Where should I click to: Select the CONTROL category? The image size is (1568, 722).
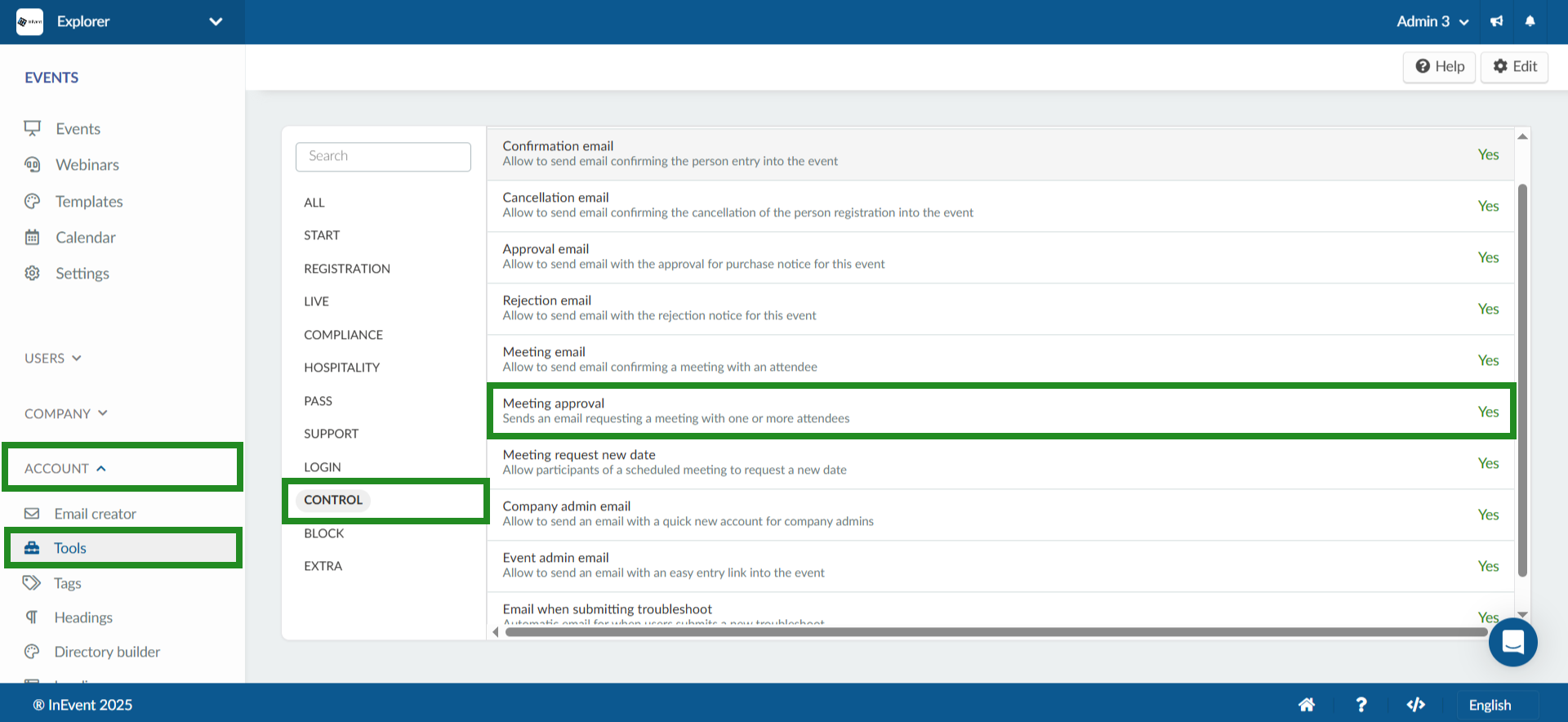[x=333, y=500]
